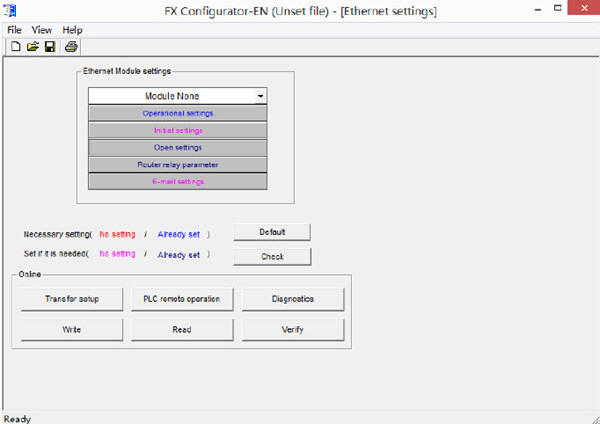Open the File menu
This screenshot has width=600, height=424.
pos(14,30)
